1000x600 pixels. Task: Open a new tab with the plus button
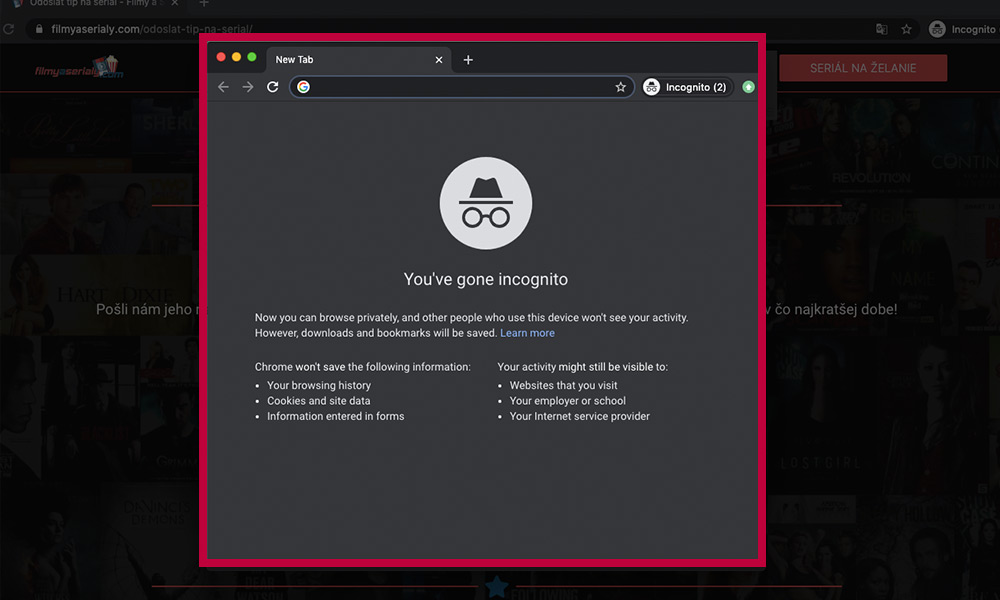pos(468,59)
